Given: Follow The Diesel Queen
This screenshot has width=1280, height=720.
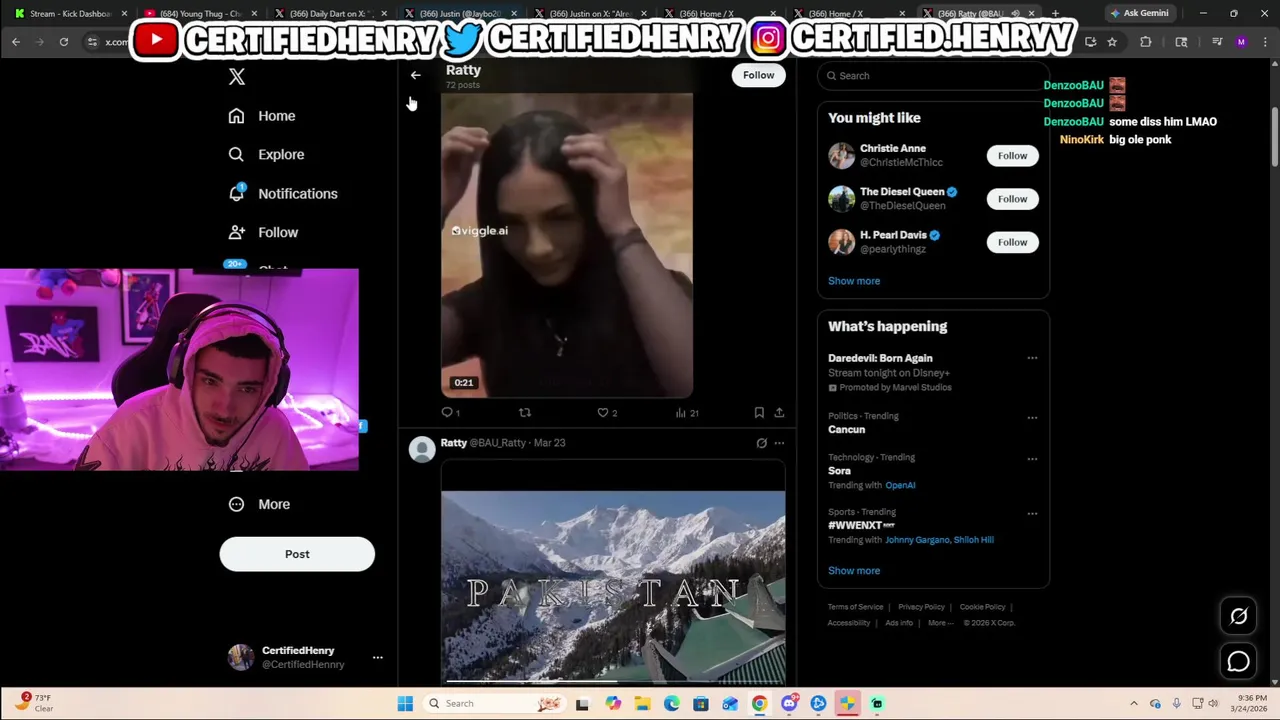Looking at the screenshot, I should point(1012,199).
